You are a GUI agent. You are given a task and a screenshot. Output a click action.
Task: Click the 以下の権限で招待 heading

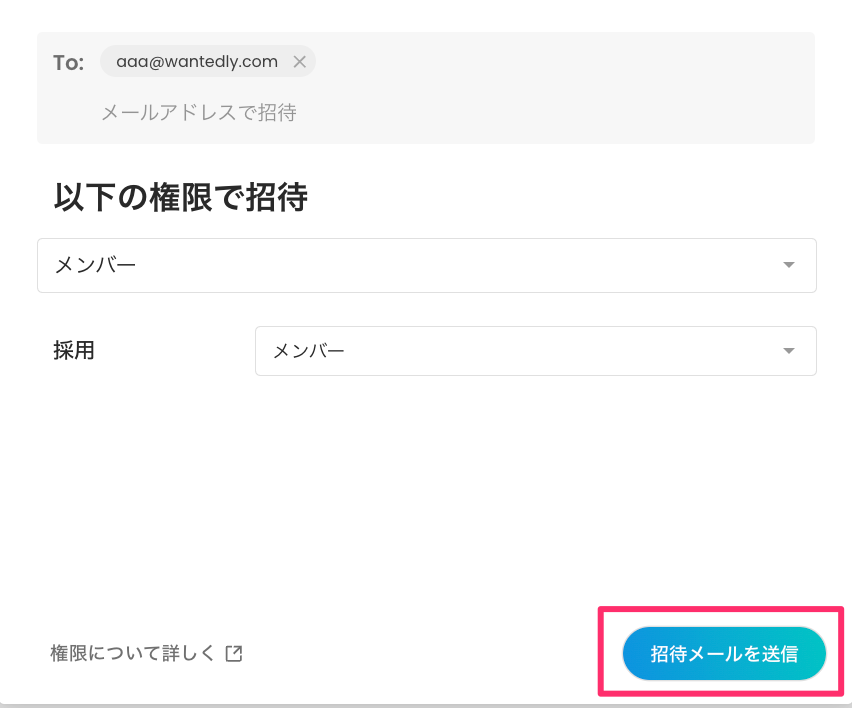(x=180, y=198)
